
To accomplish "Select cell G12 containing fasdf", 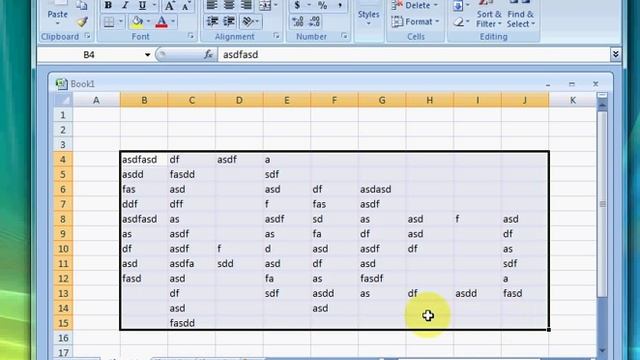I will [x=382, y=278].
